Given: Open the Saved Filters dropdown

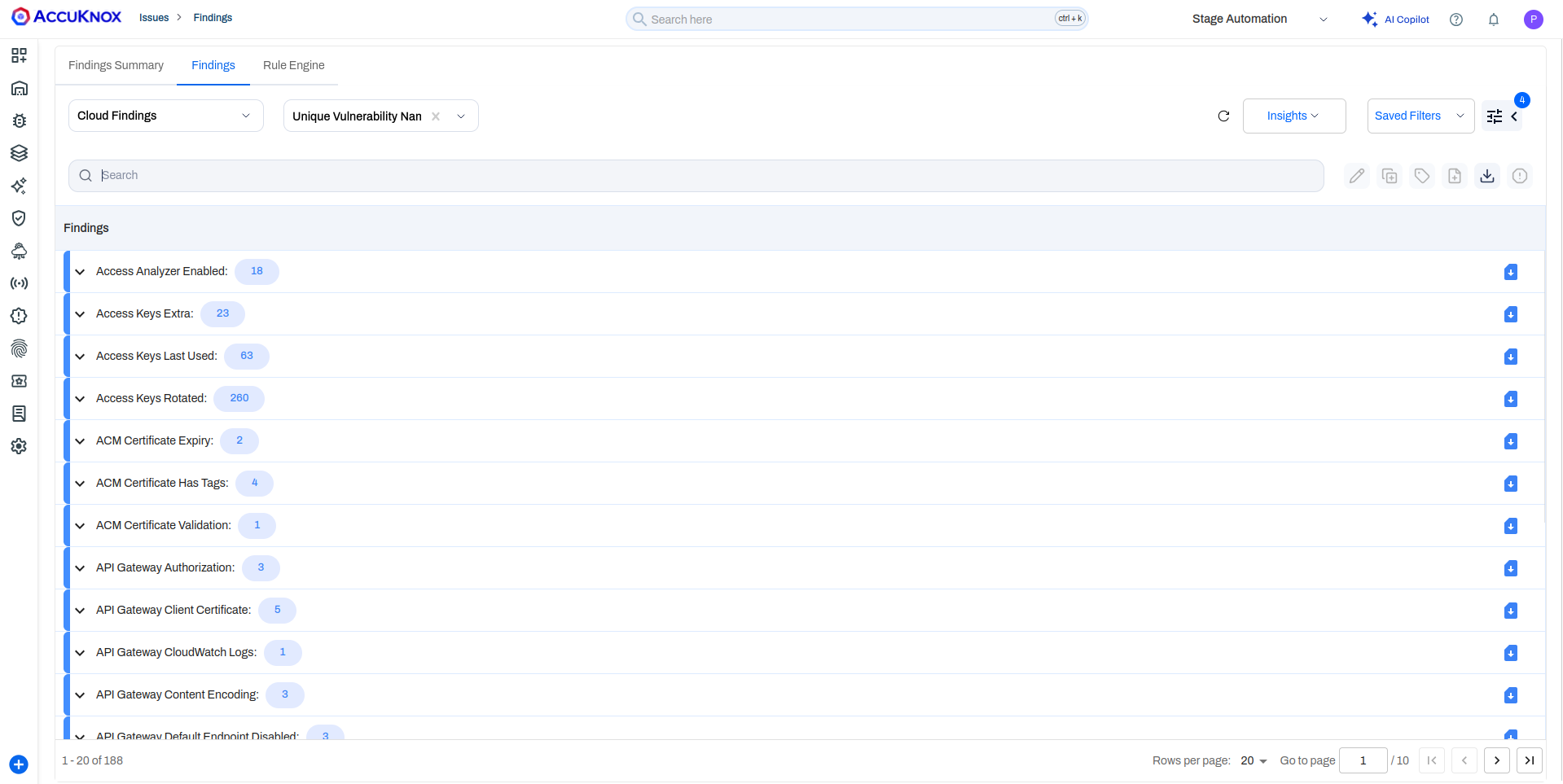Looking at the screenshot, I should coord(1420,116).
